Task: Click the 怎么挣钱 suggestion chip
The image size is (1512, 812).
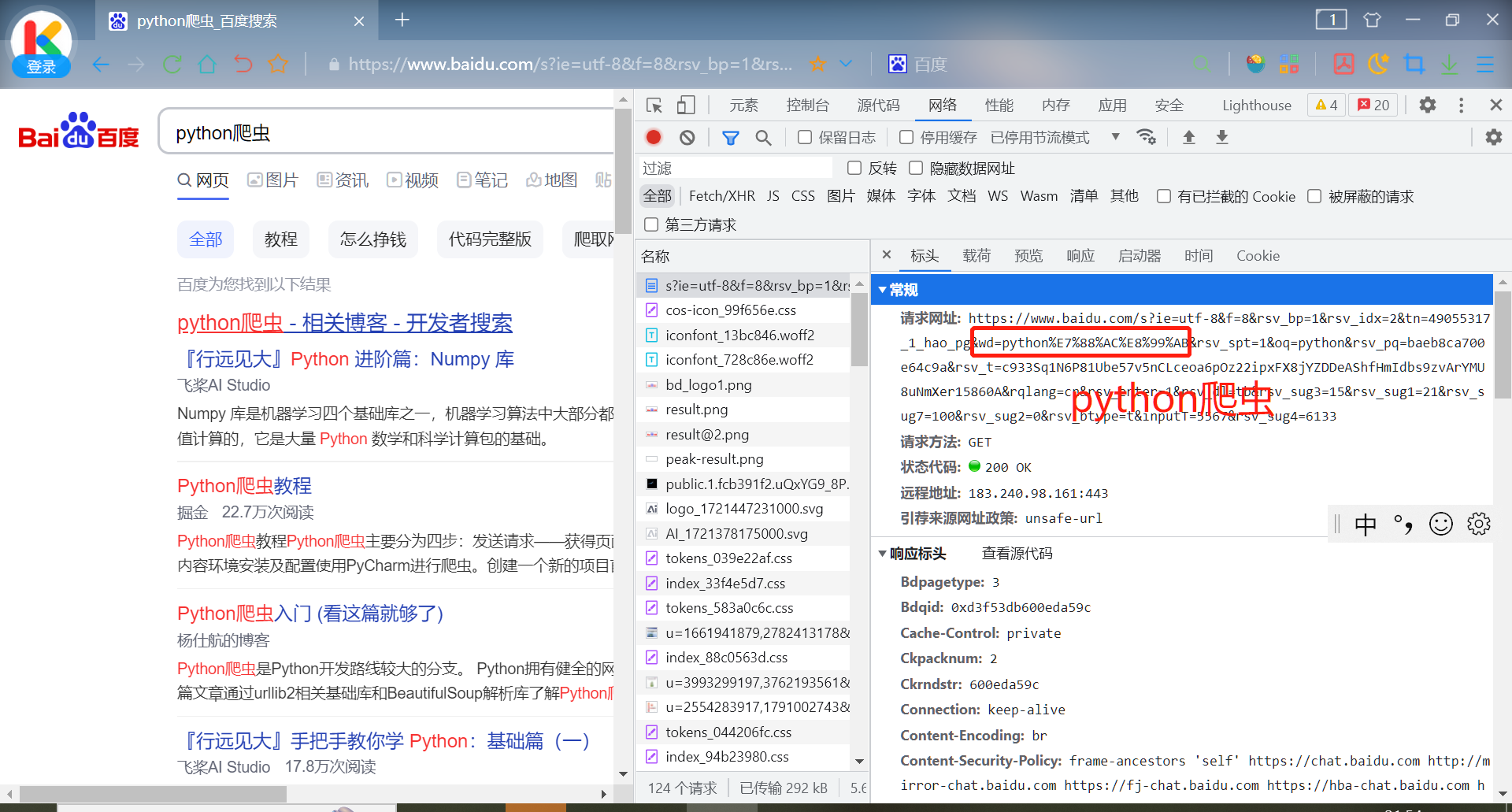Action: (x=372, y=239)
